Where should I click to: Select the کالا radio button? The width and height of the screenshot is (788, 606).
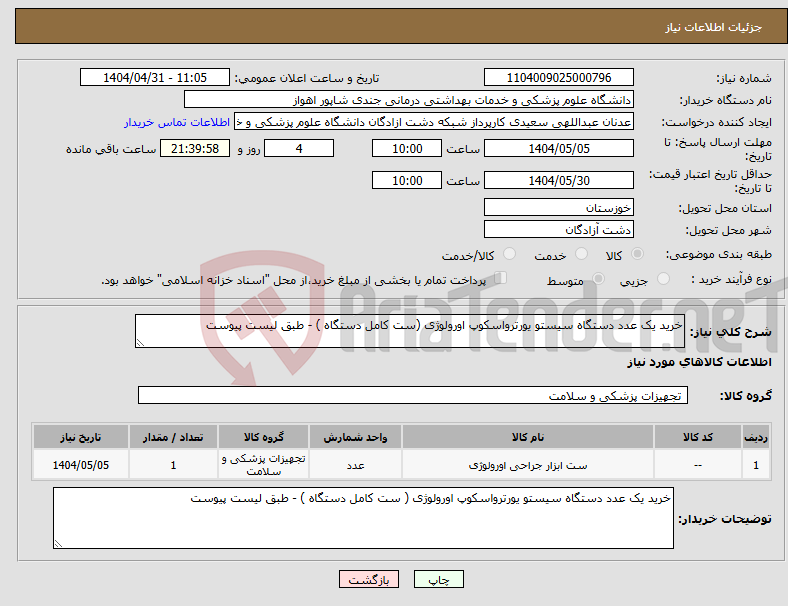pos(637,254)
